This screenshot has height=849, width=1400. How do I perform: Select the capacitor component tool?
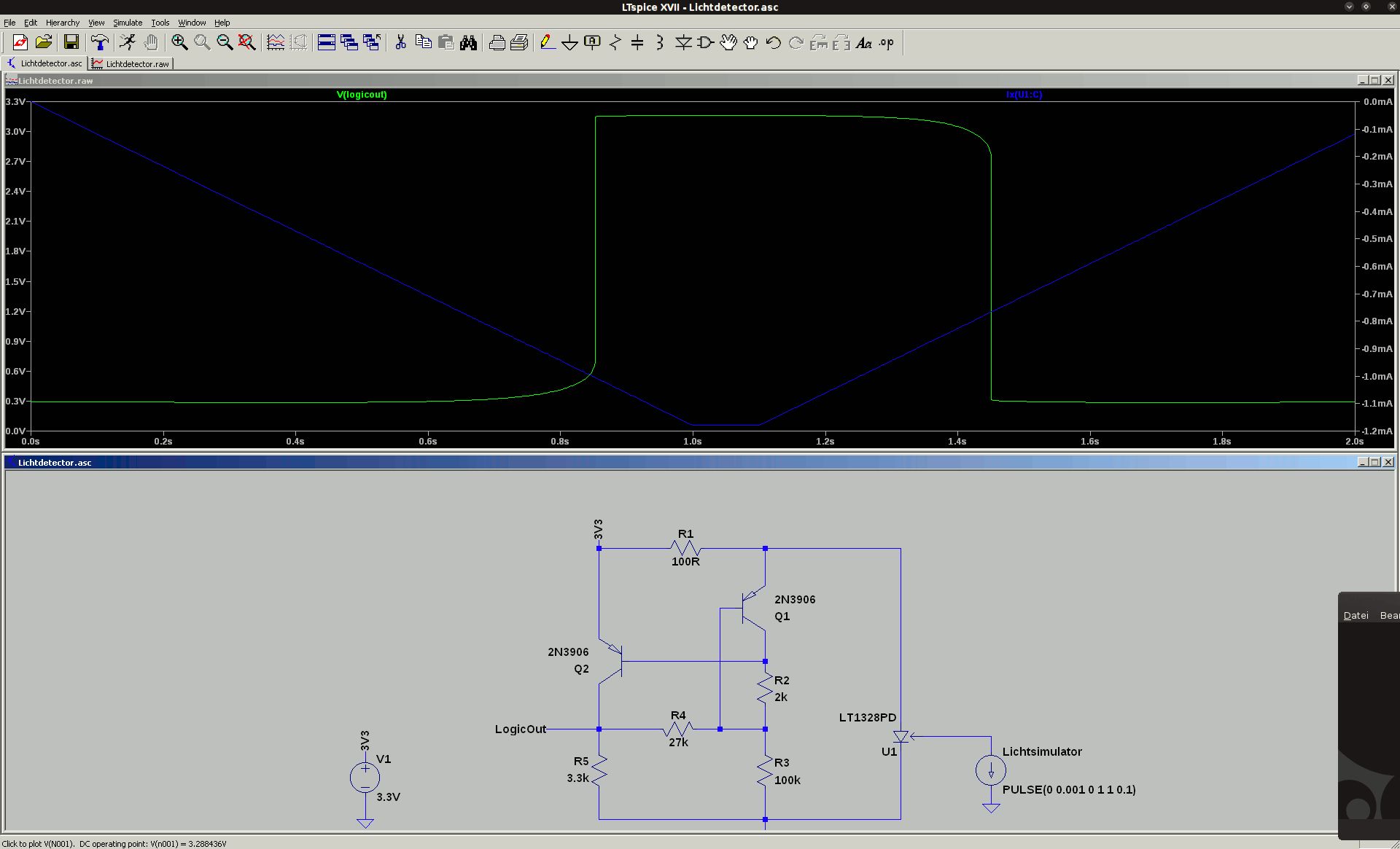click(x=637, y=42)
